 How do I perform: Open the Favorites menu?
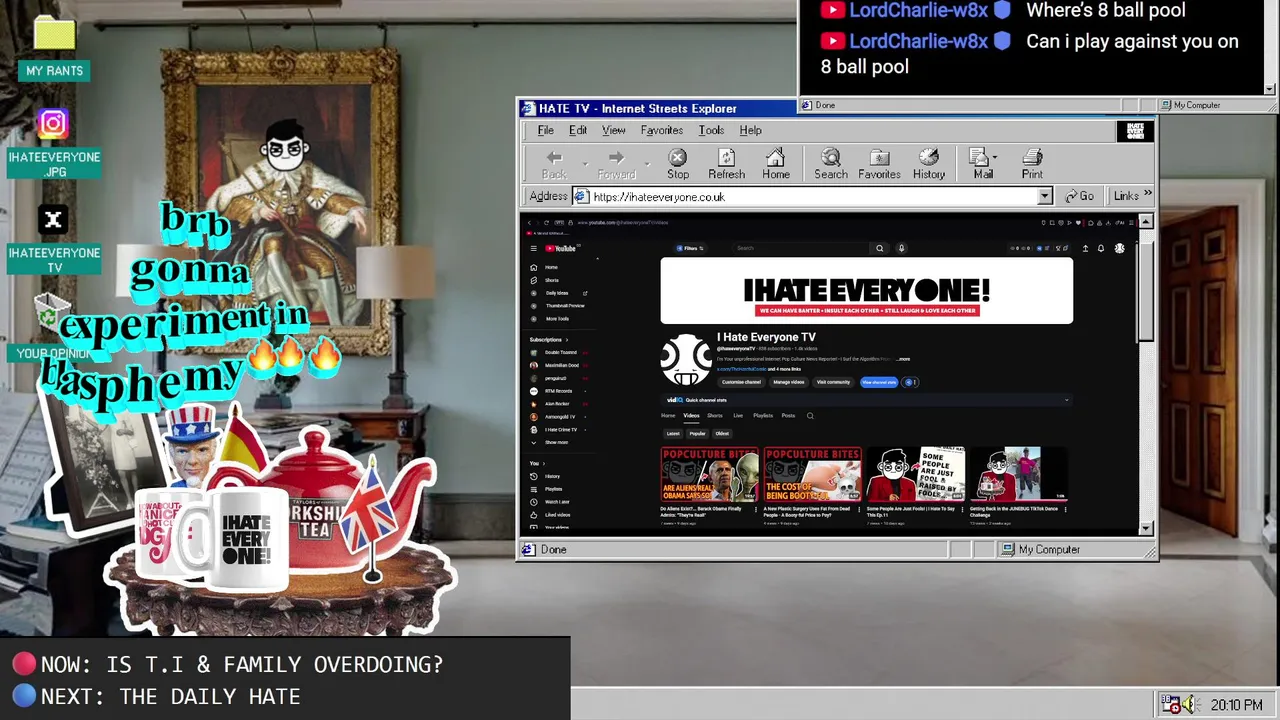(x=662, y=130)
